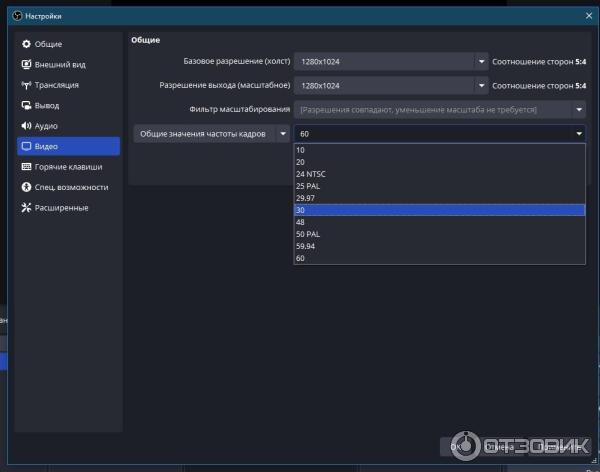Choose 50 PAL frame rate option

pos(308,234)
